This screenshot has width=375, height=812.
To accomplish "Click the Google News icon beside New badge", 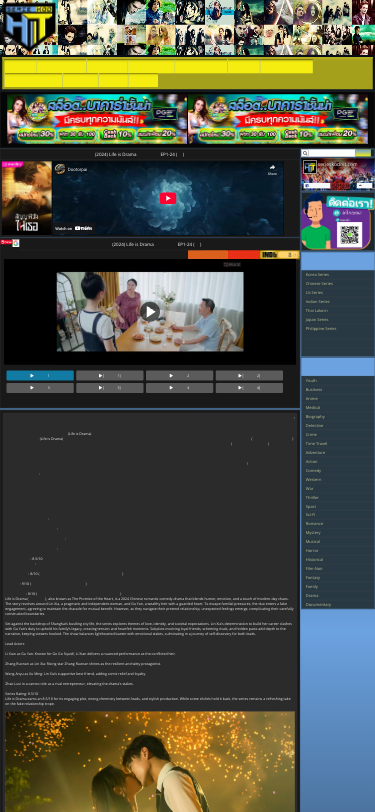I will tap(16, 243).
